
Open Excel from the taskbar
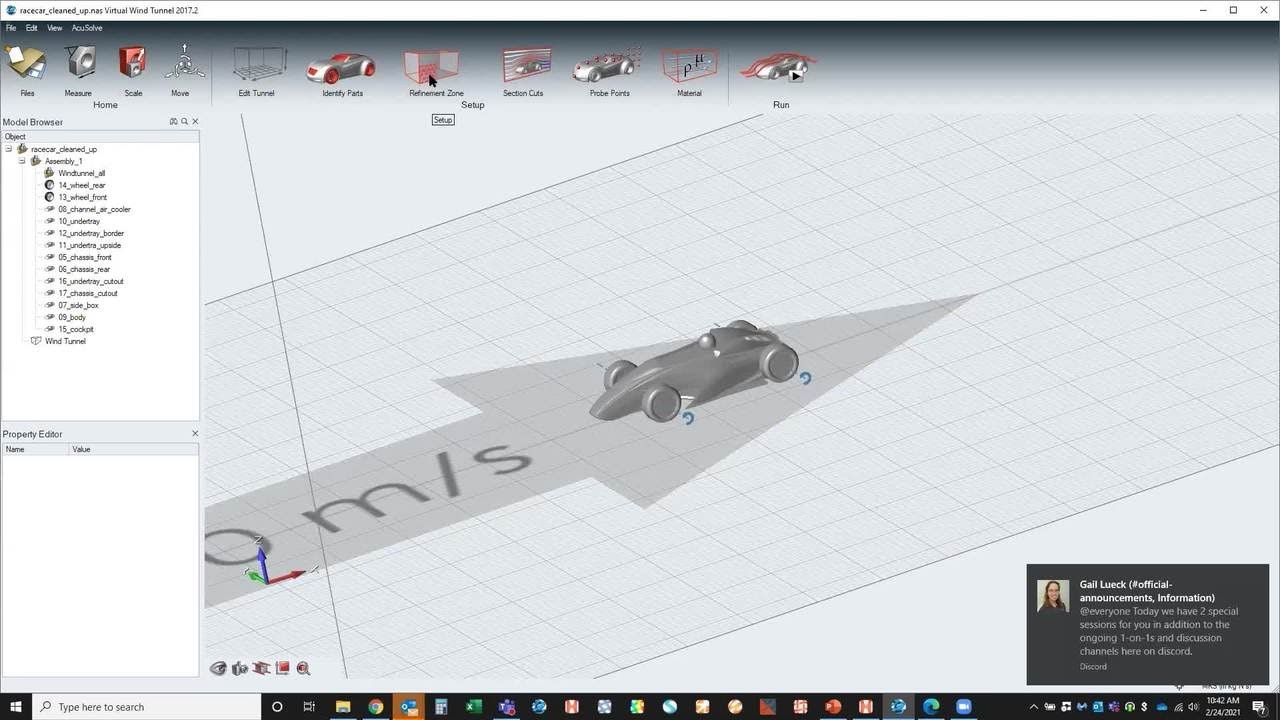tap(474, 706)
